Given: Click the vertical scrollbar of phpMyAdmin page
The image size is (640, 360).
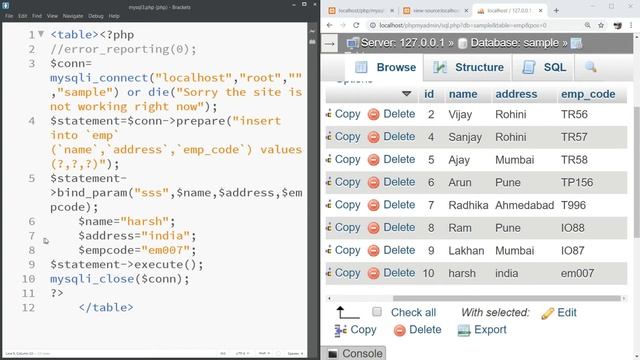Looking at the screenshot, I should 637,171.
